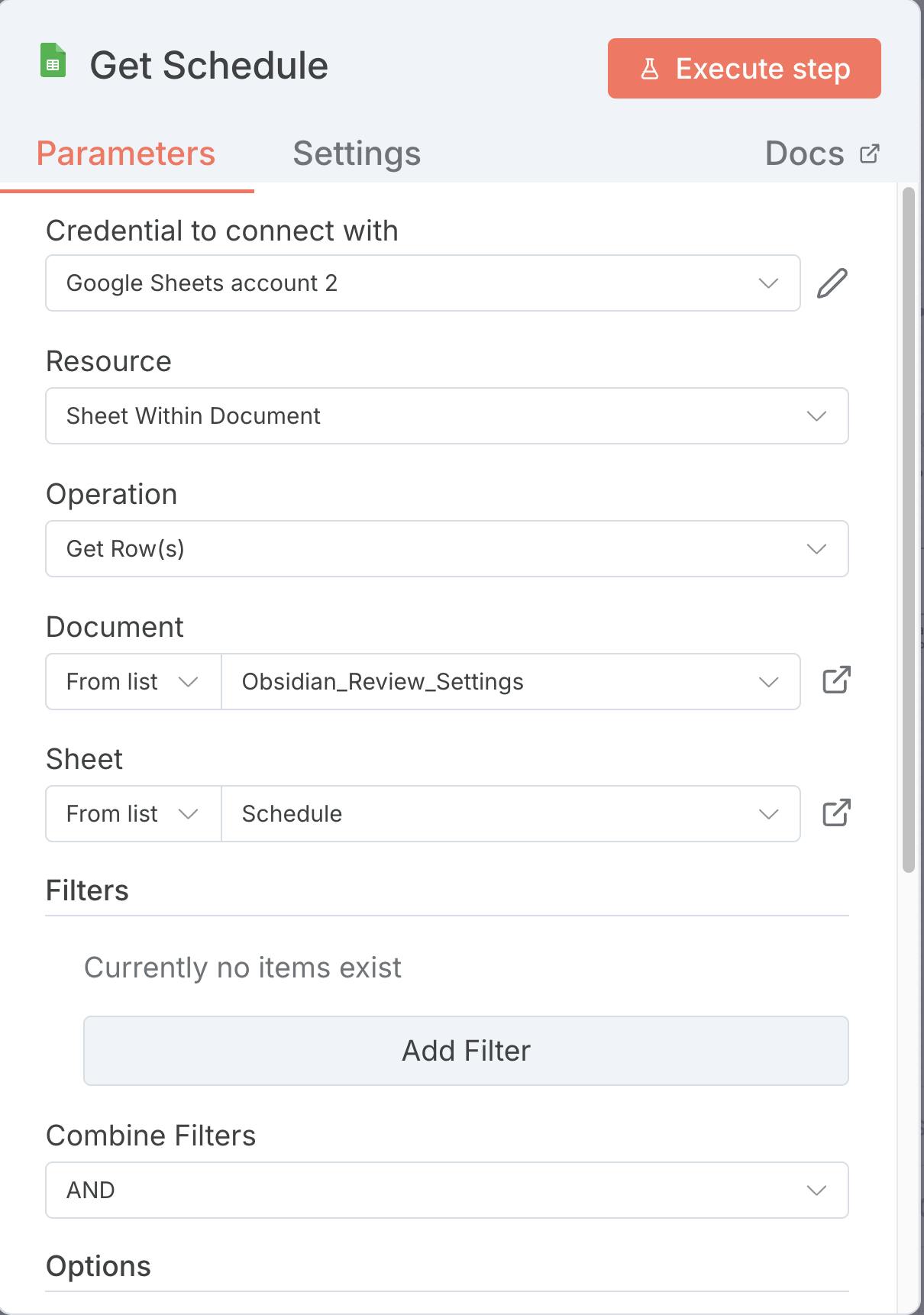Open the Resource dropdown
Image resolution: width=924 pixels, height=1315 pixels.
click(447, 416)
